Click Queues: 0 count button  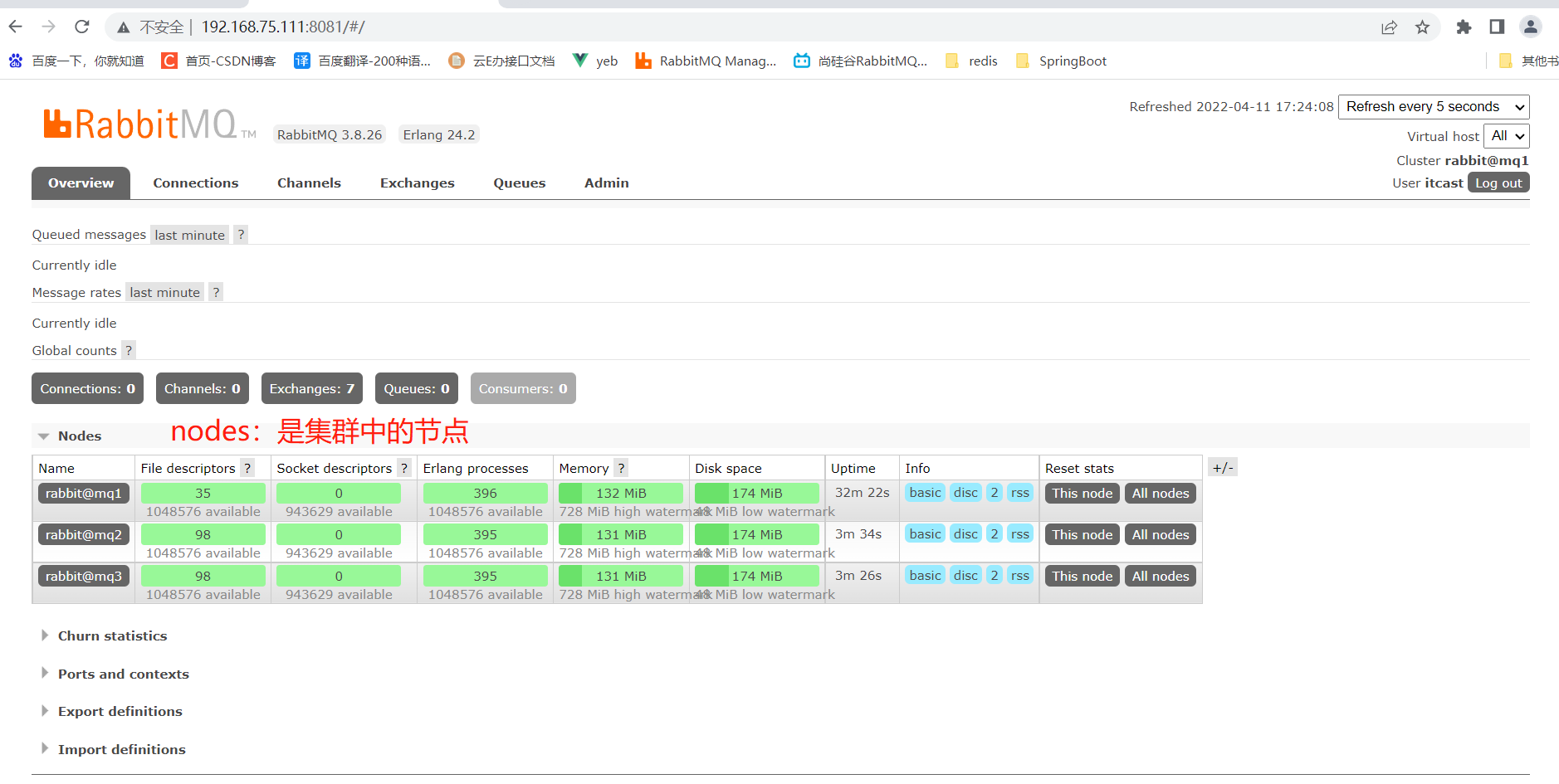[417, 388]
